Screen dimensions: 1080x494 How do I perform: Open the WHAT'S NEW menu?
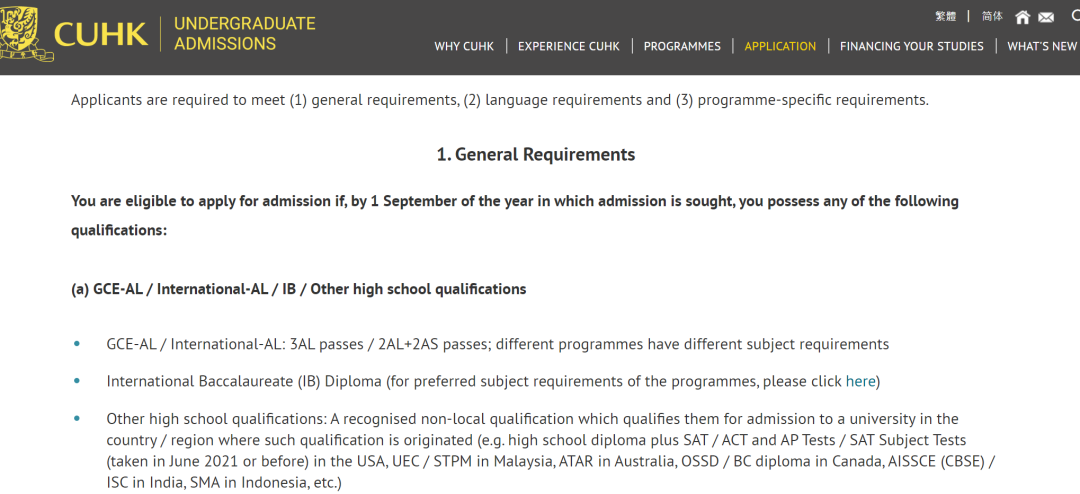1043,46
